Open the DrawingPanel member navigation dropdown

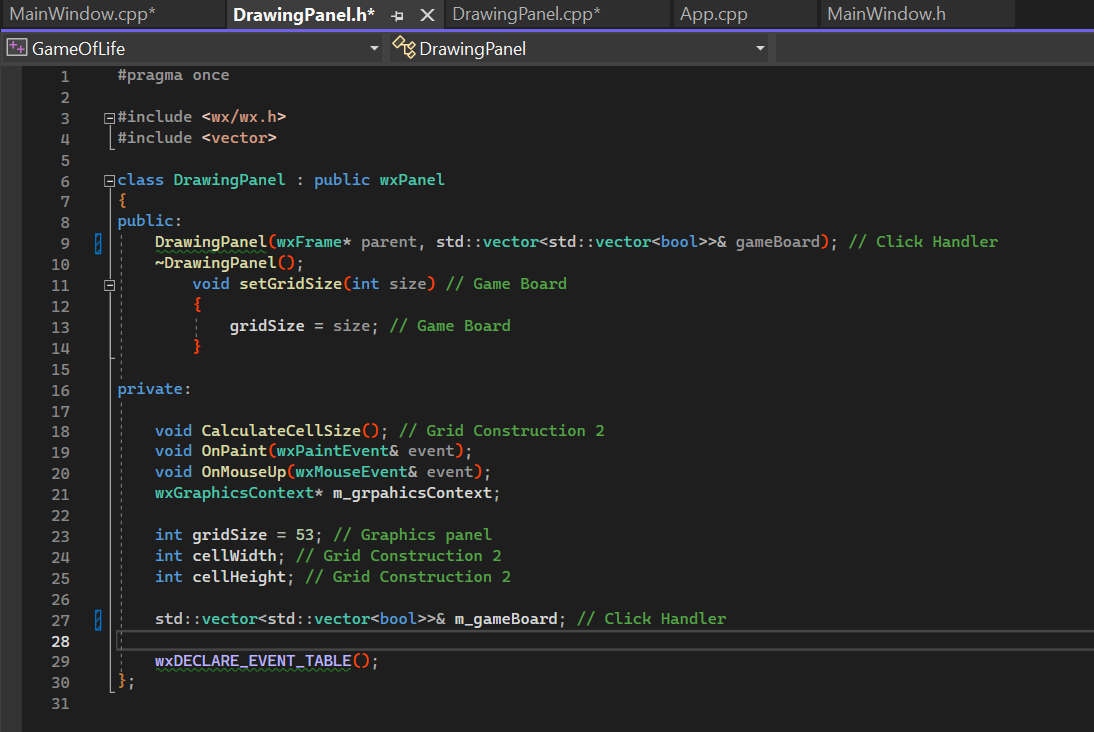click(759, 47)
